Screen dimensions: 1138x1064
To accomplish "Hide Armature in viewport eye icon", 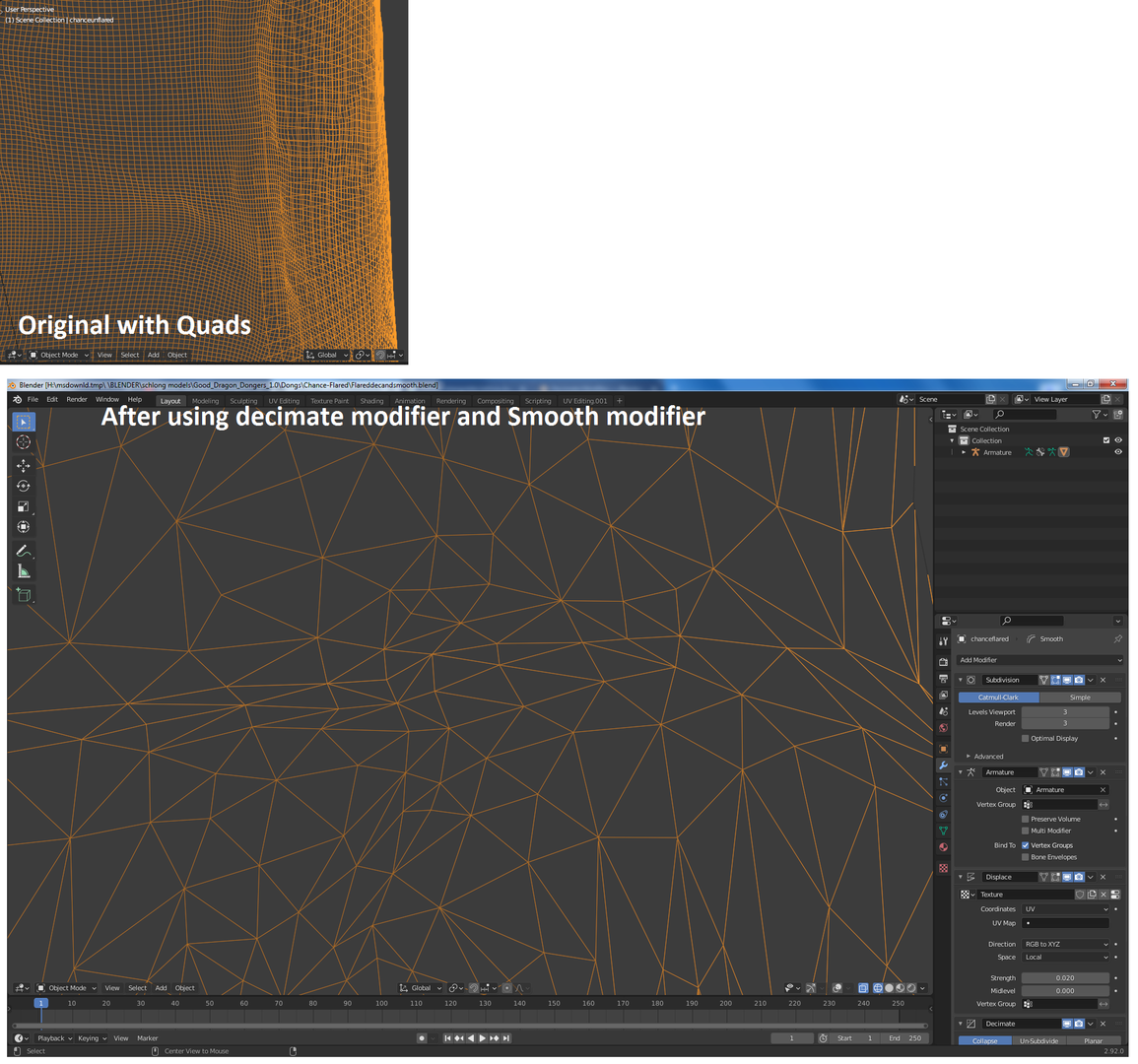I will click(x=1117, y=452).
